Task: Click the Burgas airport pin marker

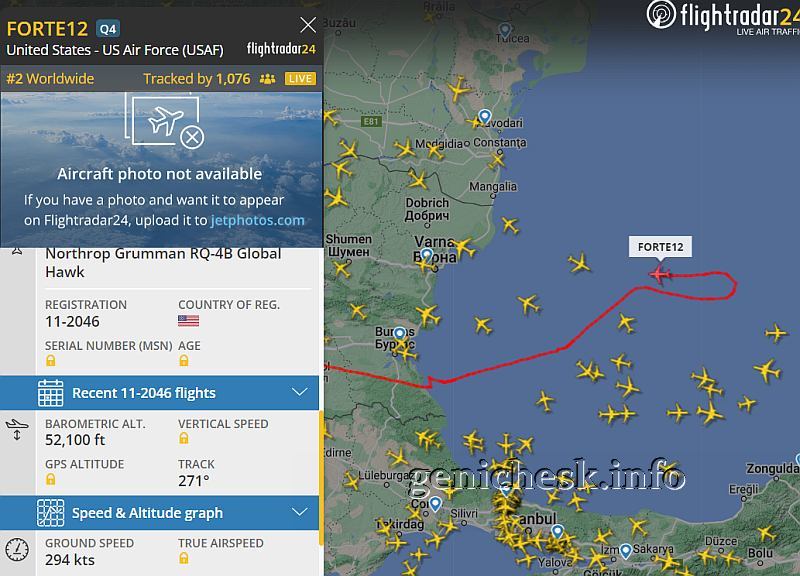Action: pyautogui.click(x=399, y=334)
